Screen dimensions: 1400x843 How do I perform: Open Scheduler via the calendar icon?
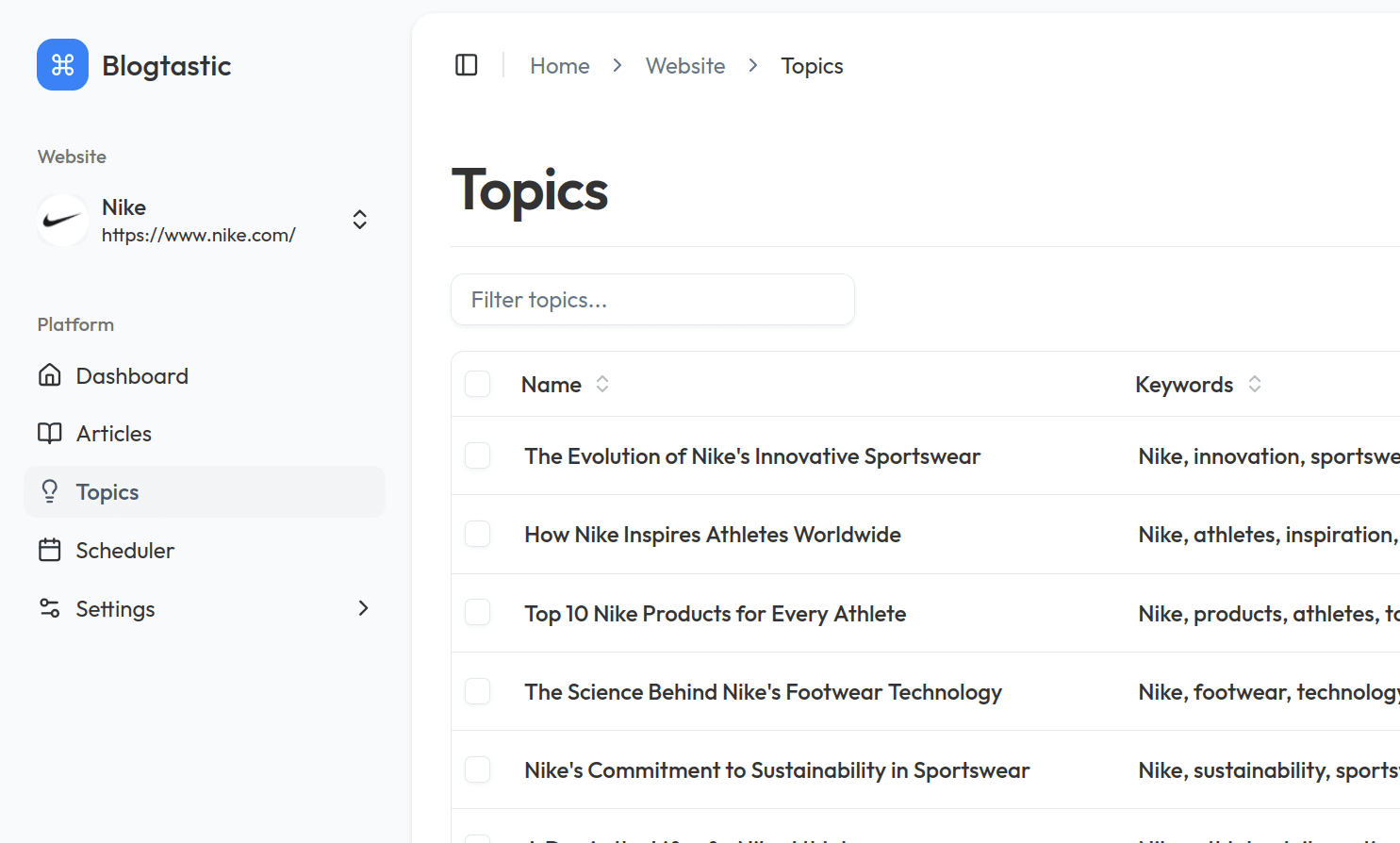(x=50, y=550)
